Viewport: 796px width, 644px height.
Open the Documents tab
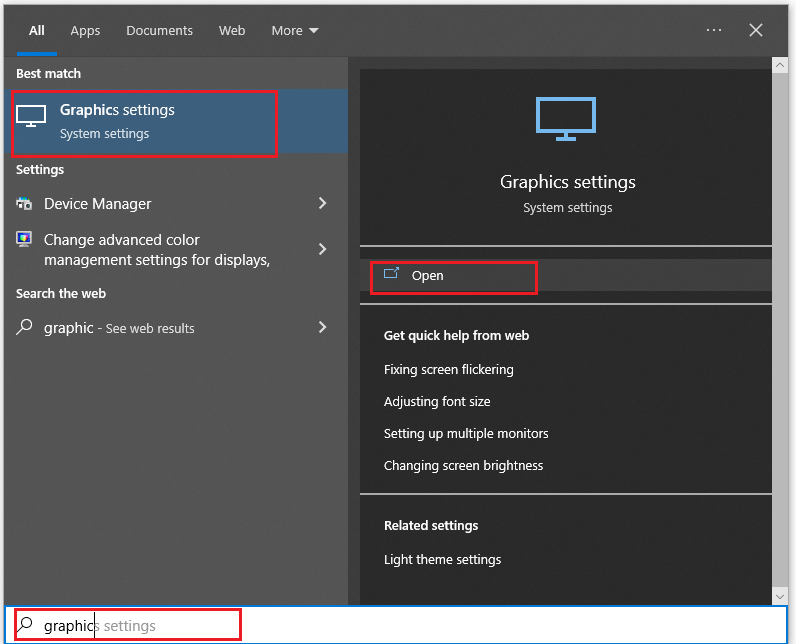tap(159, 30)
